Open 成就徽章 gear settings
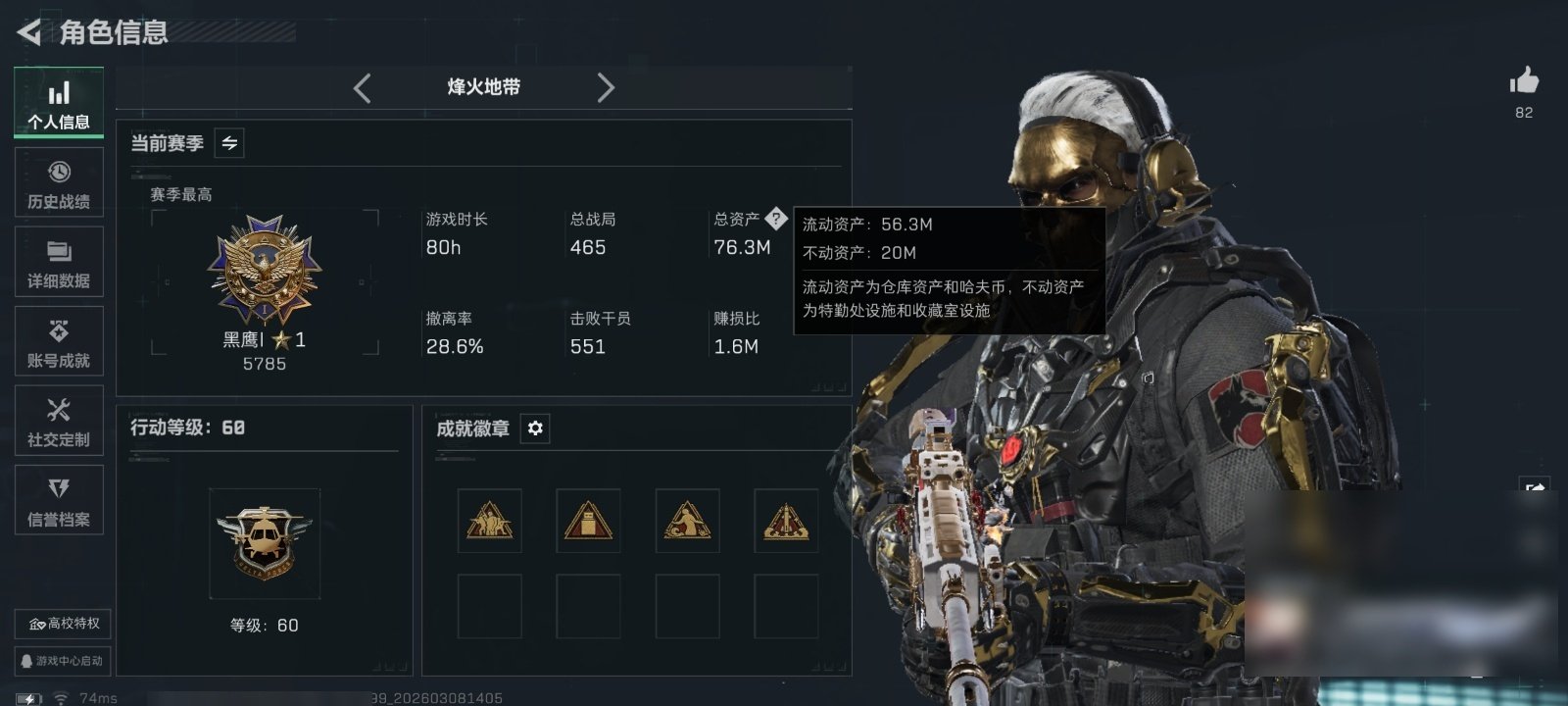This screenshot has height=706, width=1568. (535, 429)
